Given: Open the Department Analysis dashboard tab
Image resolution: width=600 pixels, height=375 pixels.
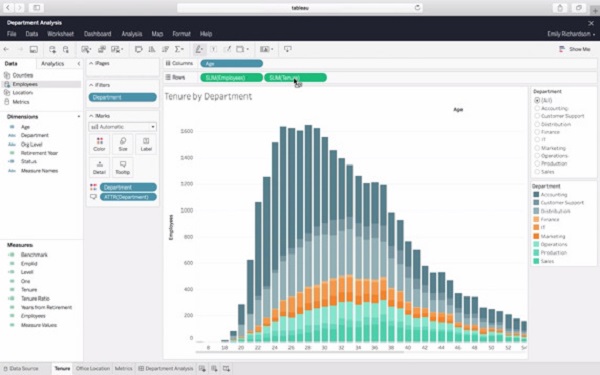Looking at the screenshot, I should 166,368.
